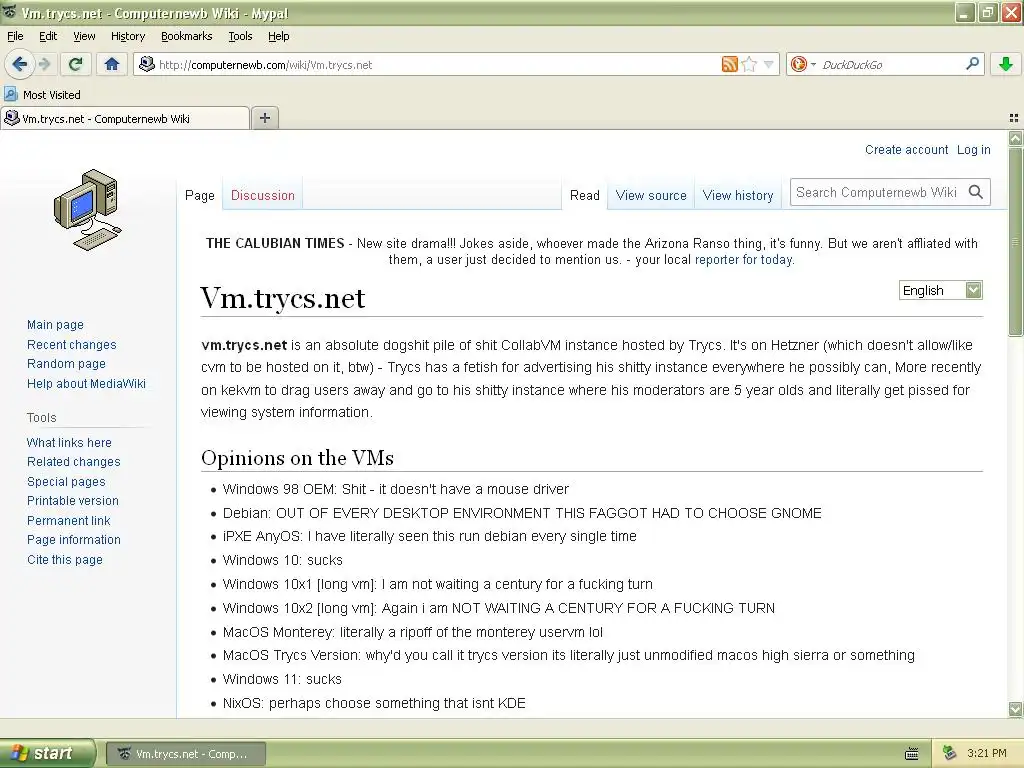The height and width of the screenshot is (768, 1024).
Task: Subscribe via the RSS feed icon
Action: (x=729, y=64)
